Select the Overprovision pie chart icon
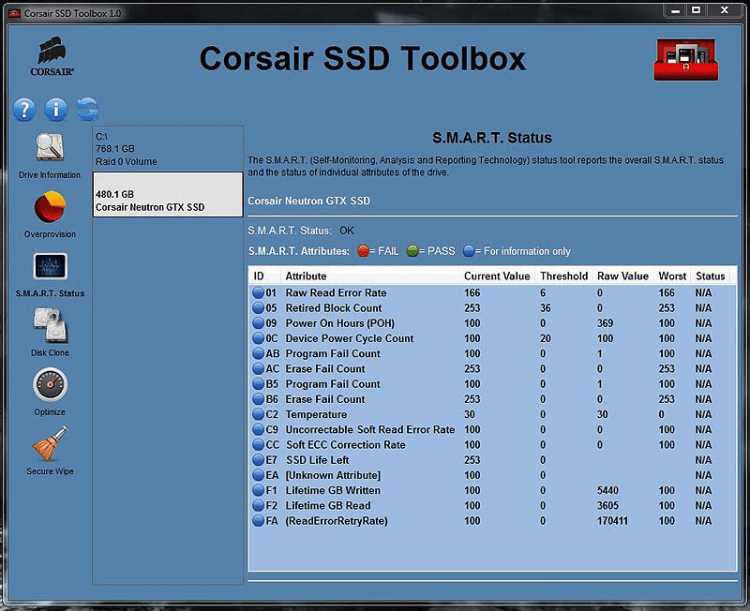This screenshot has width=750, height=611. point(49,209)
